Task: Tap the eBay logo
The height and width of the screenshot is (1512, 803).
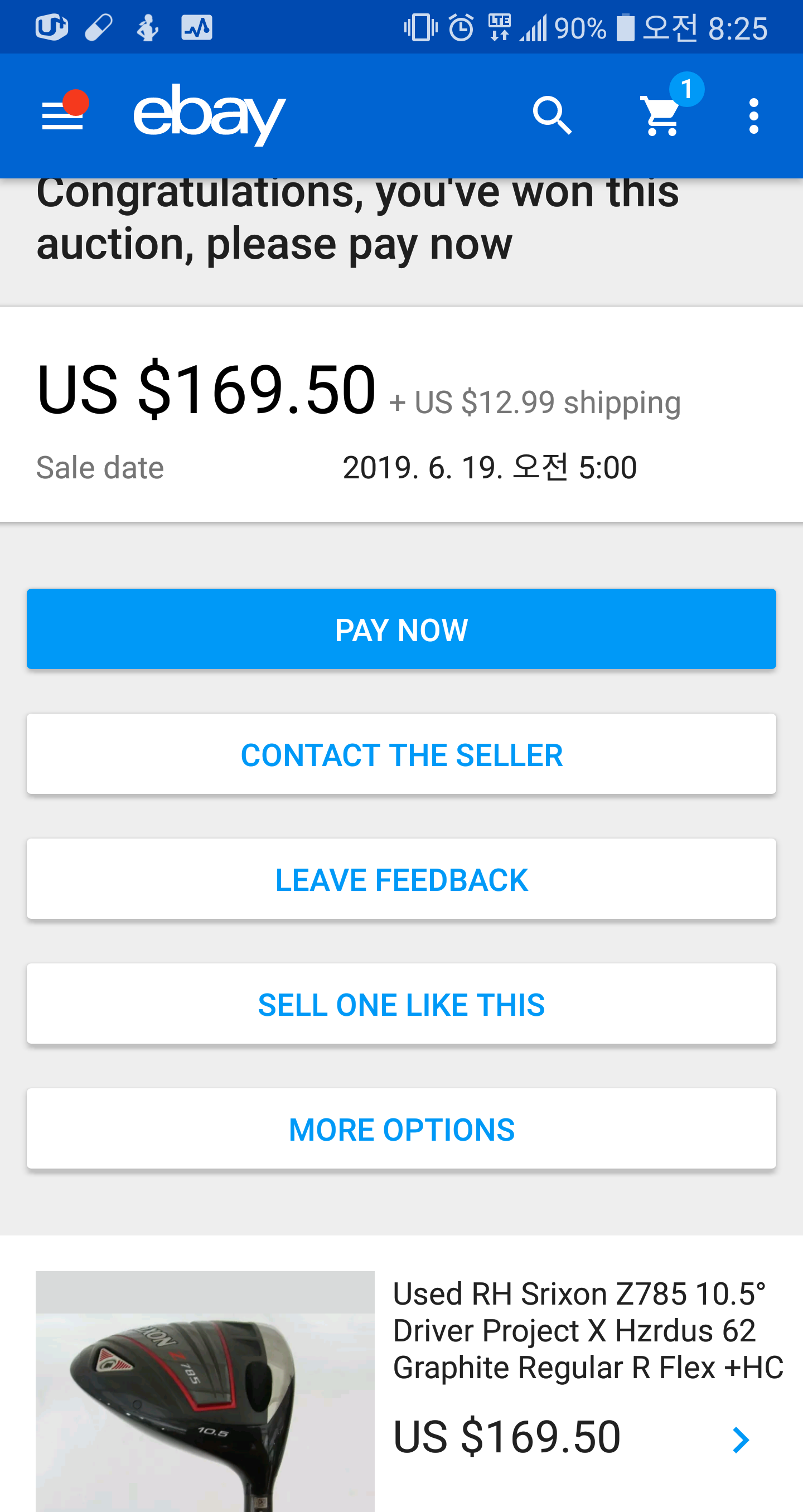Action: (210, 115)
